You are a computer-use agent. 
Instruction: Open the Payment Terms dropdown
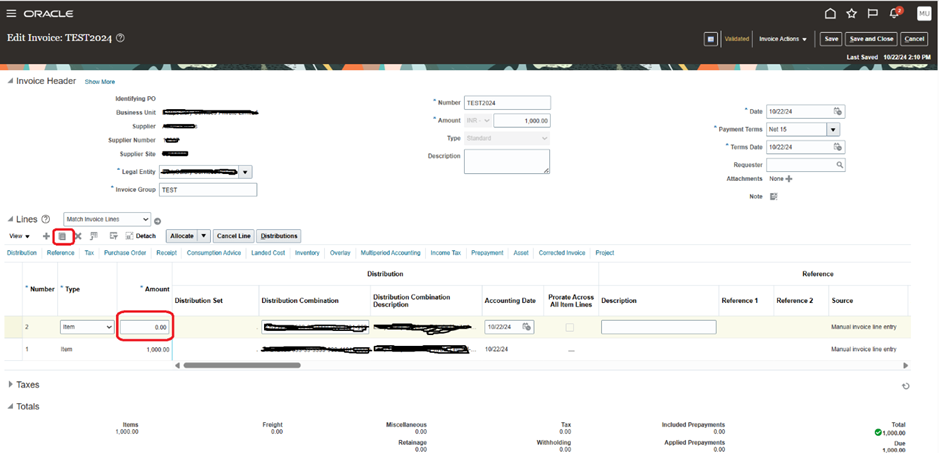coord(832,129)
